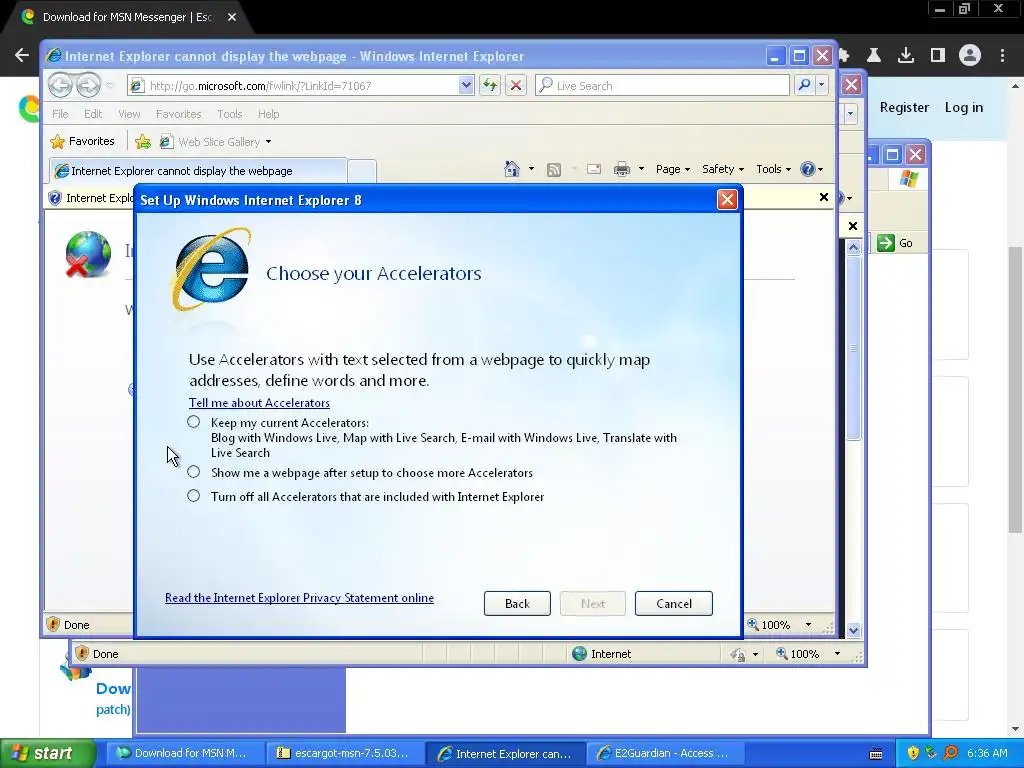Viewport: 1024px width, 768px height.
Task: Open the Tools menu in menu bar
Action: 230,114
